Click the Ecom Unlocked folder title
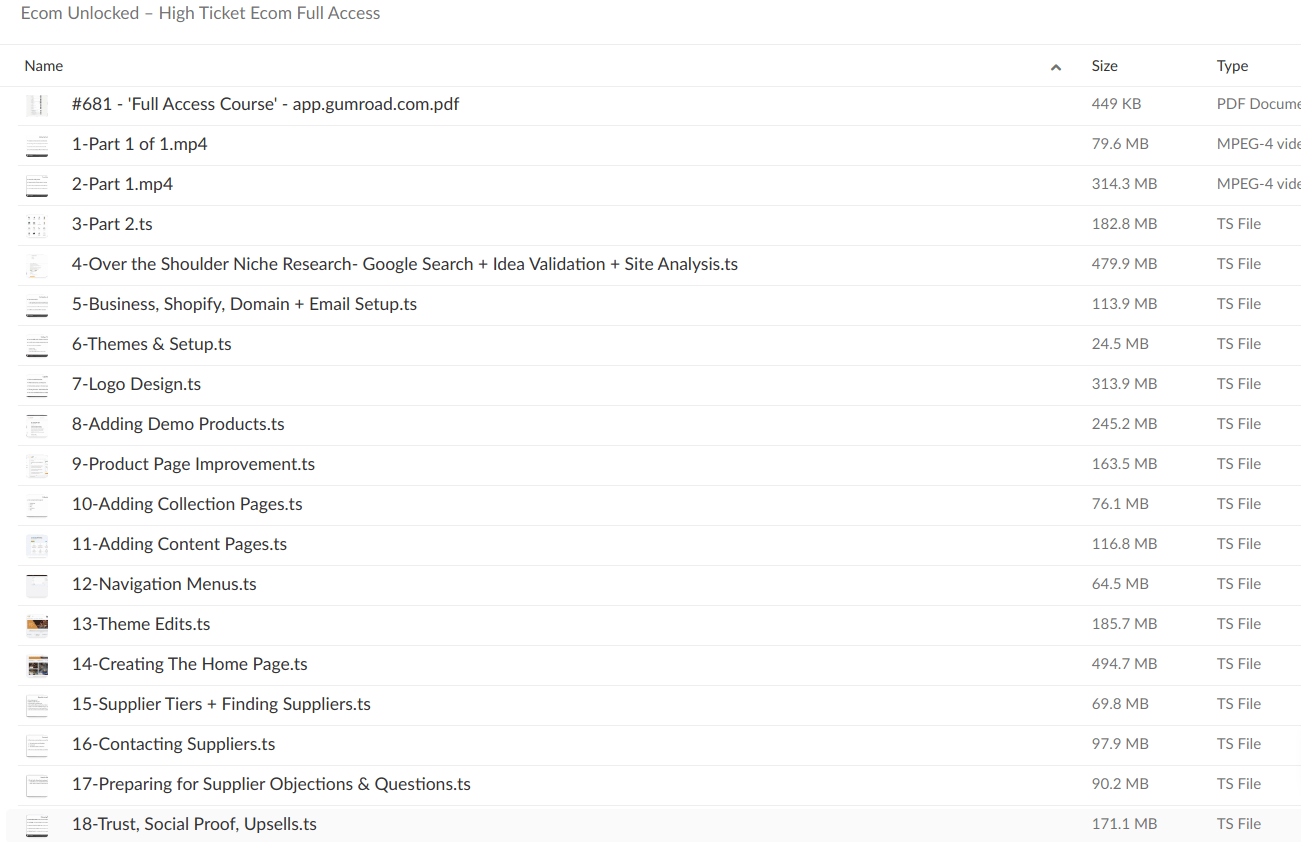 (x=200, y=14)
